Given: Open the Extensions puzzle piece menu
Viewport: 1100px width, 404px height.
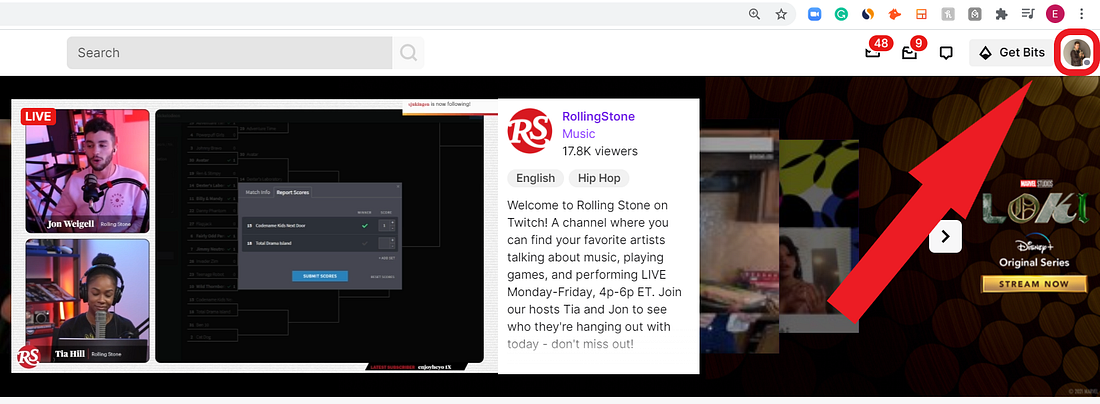Looking at the screenshot, I should 1002,14.
